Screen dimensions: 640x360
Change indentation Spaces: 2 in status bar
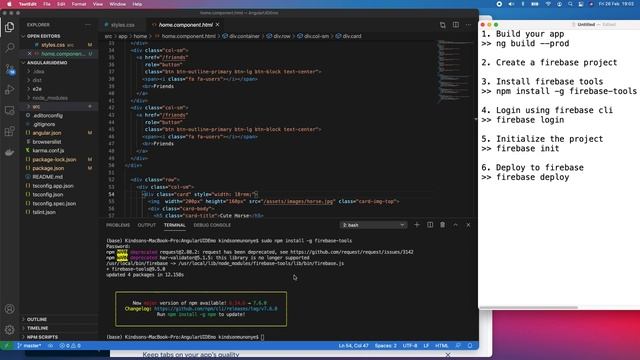point(385,346)
